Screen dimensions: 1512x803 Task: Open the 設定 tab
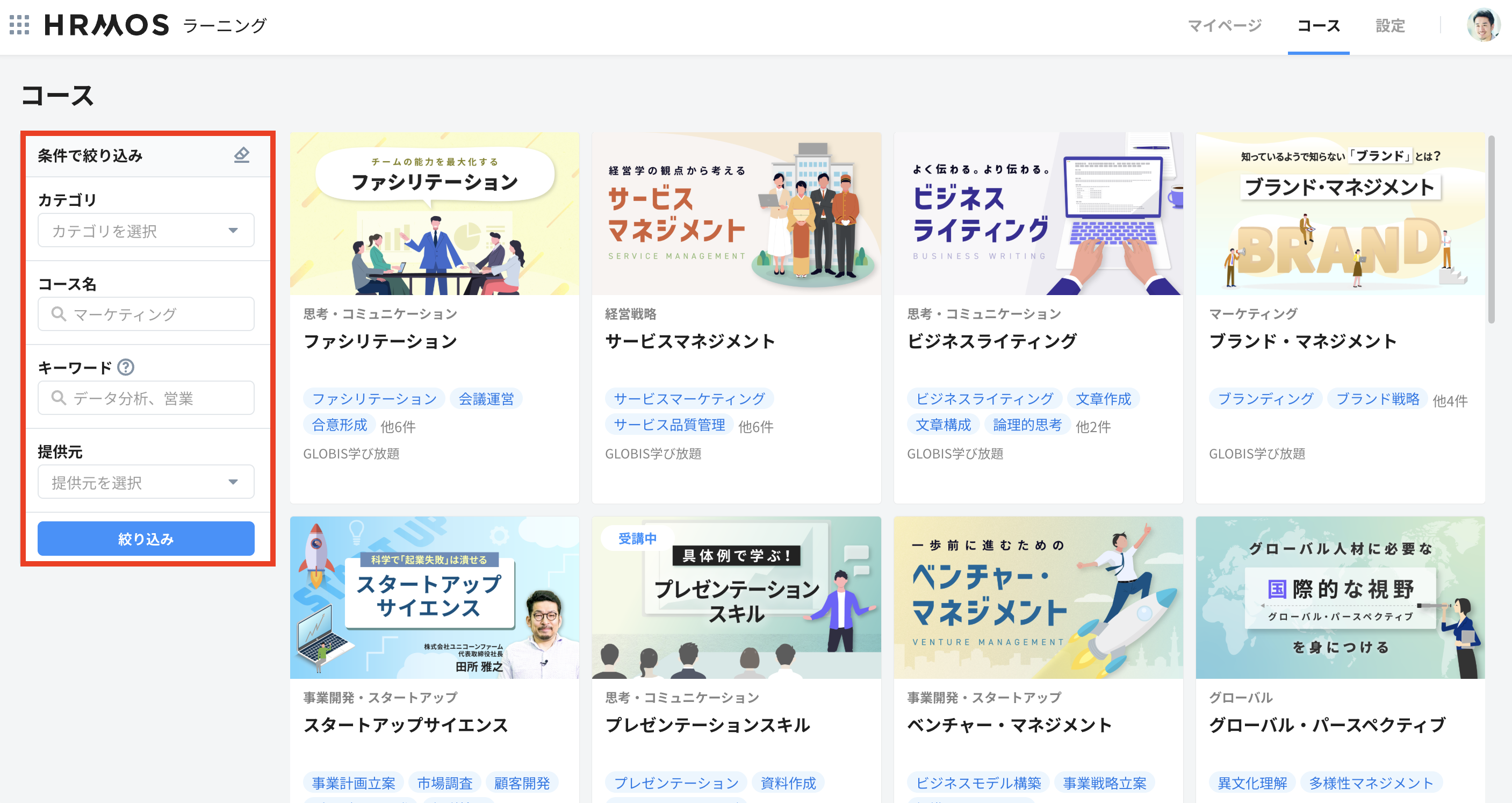point(1389,26)
